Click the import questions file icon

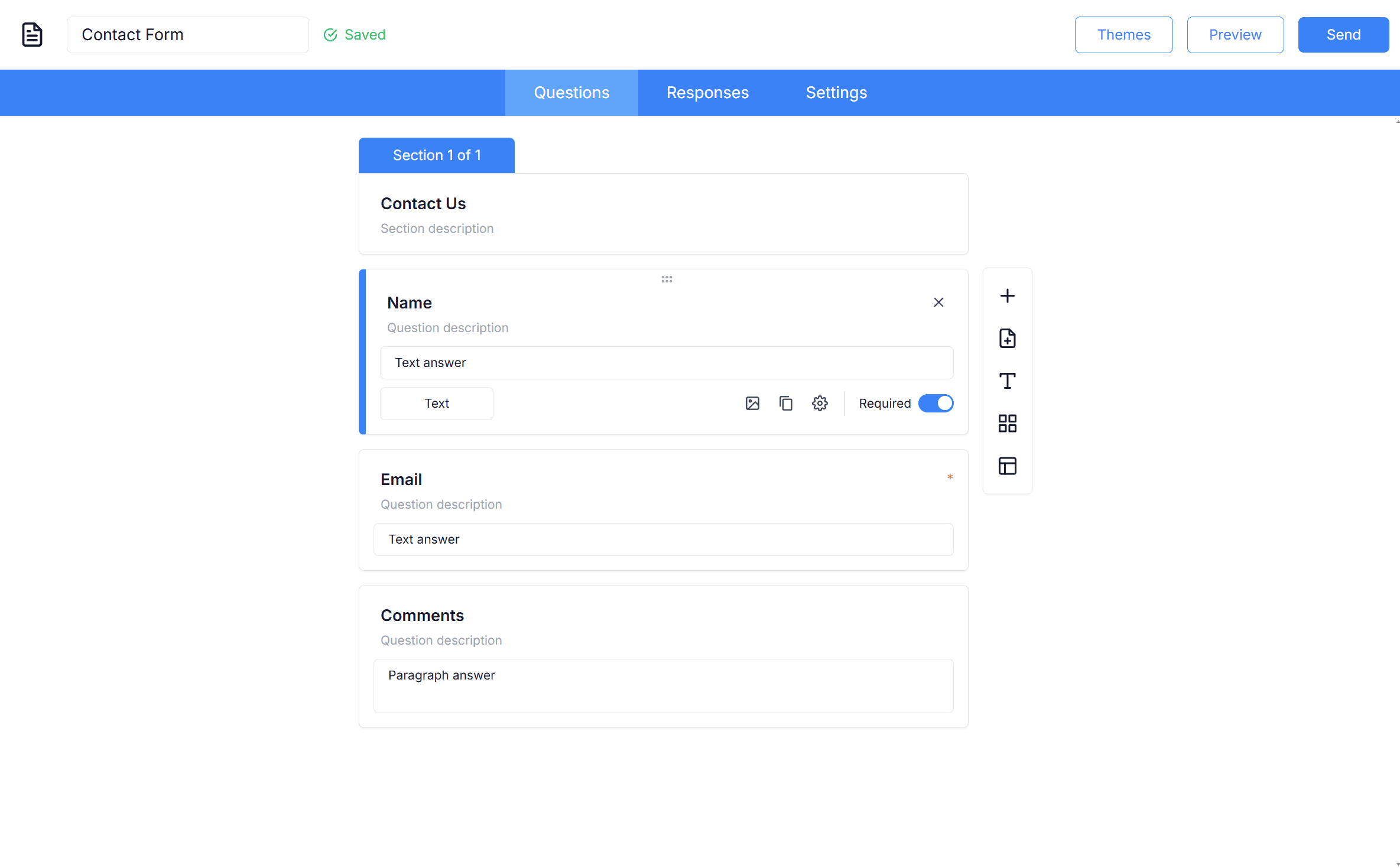[1007, 339]
